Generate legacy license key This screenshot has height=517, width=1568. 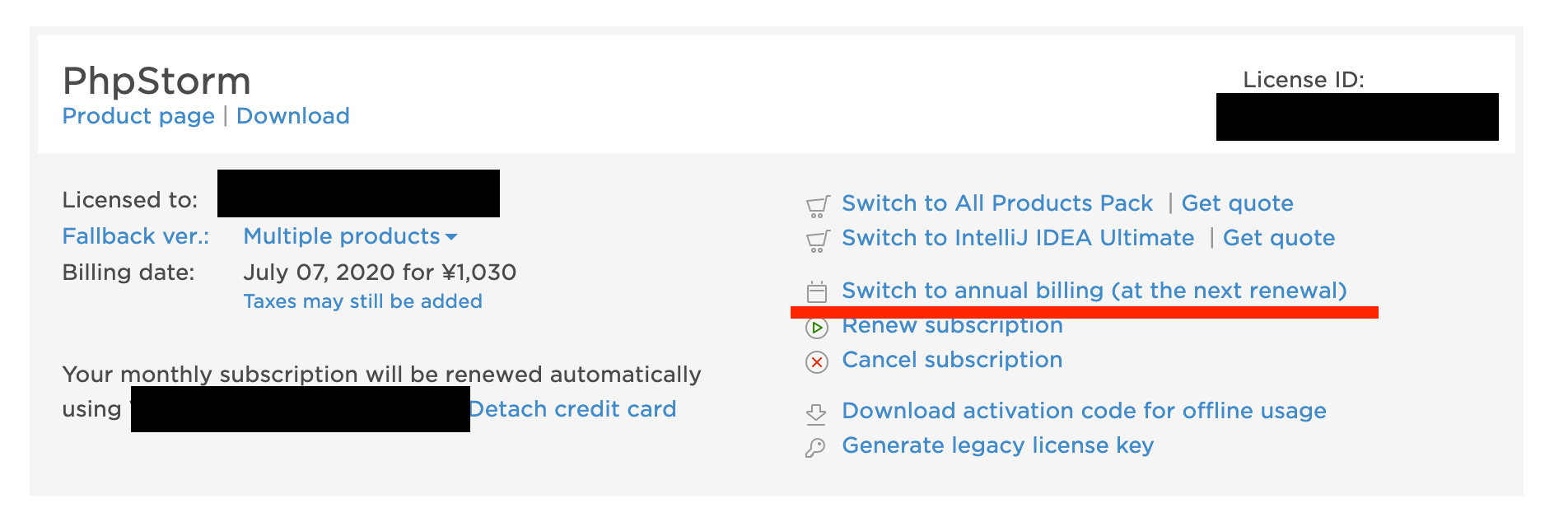coord(997,445)
